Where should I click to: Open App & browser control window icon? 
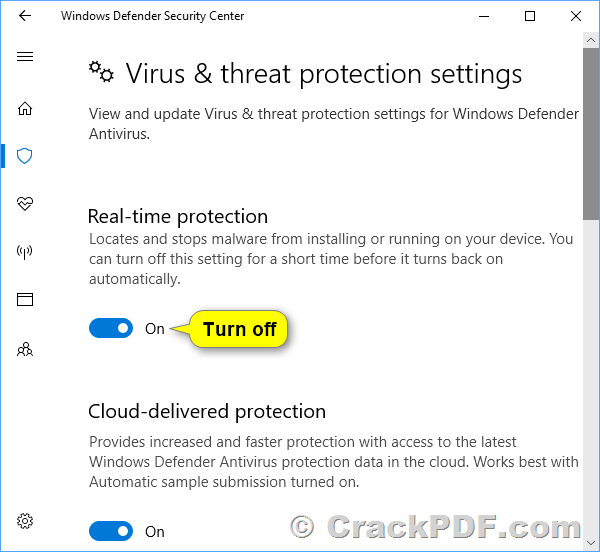(25, 300)
